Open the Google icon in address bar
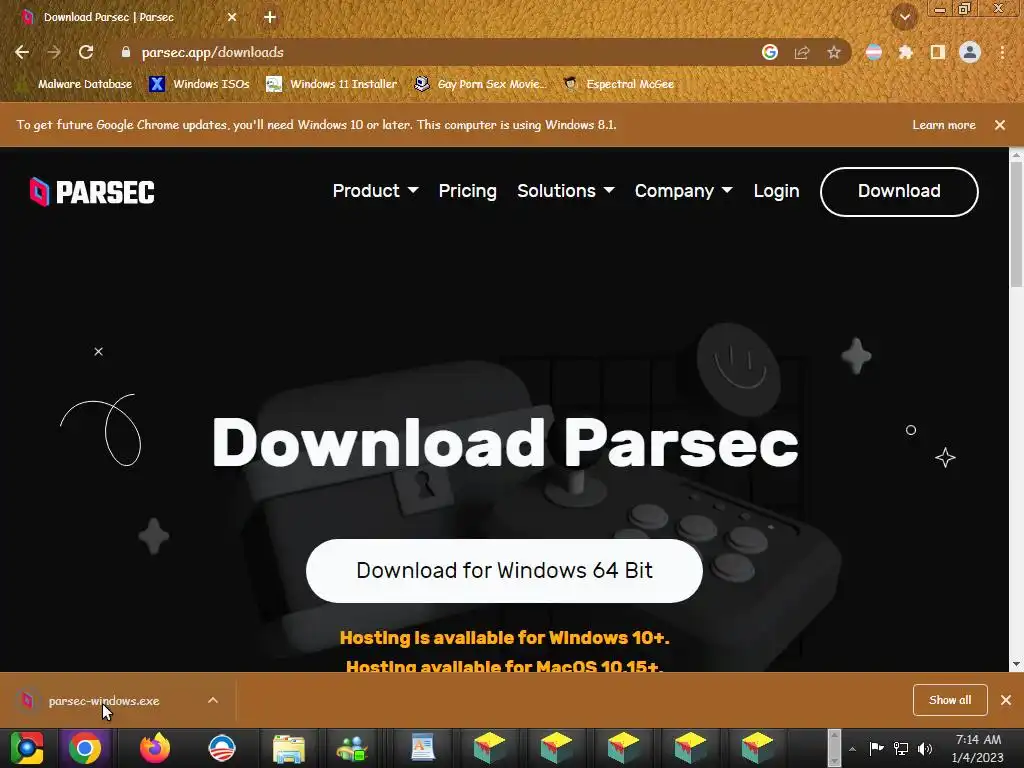This screenshot has width=1024, height=768. point(770,52)
